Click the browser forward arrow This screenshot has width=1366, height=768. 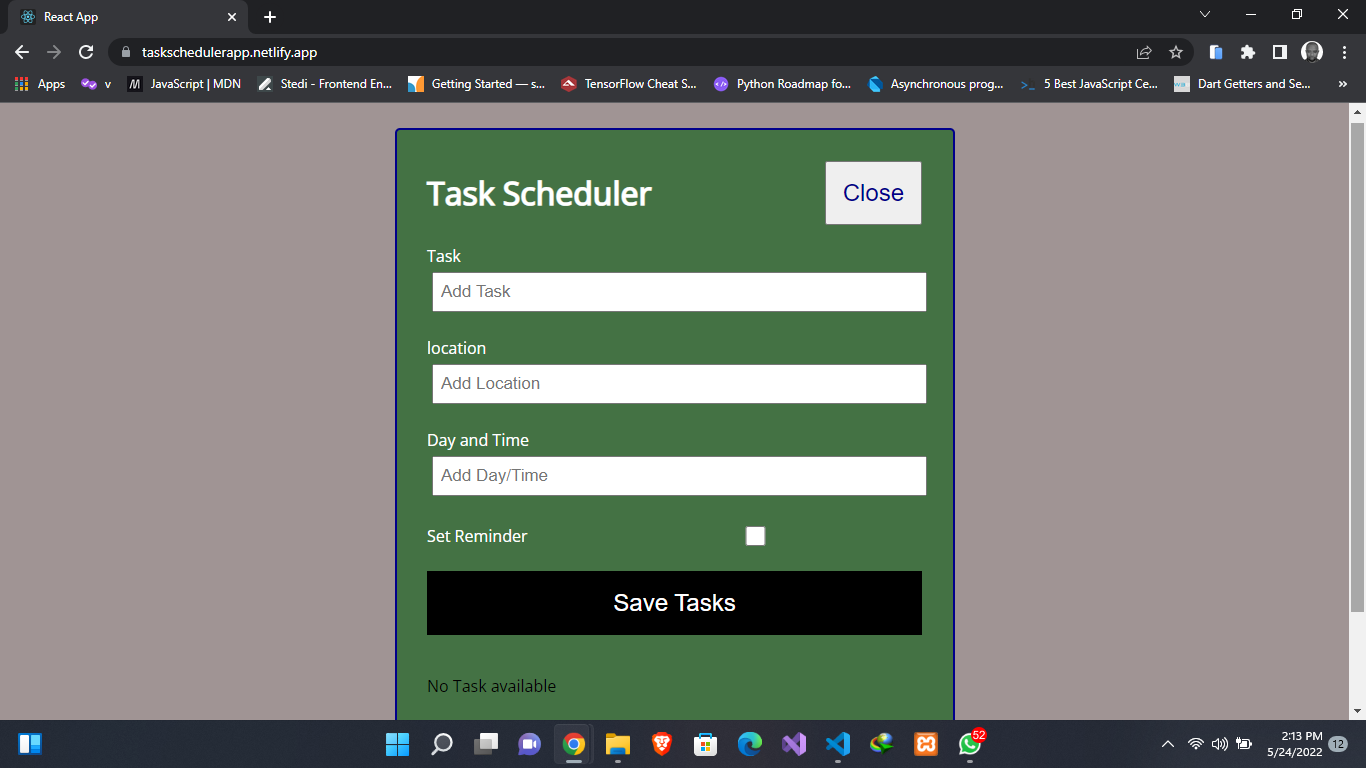54,52
